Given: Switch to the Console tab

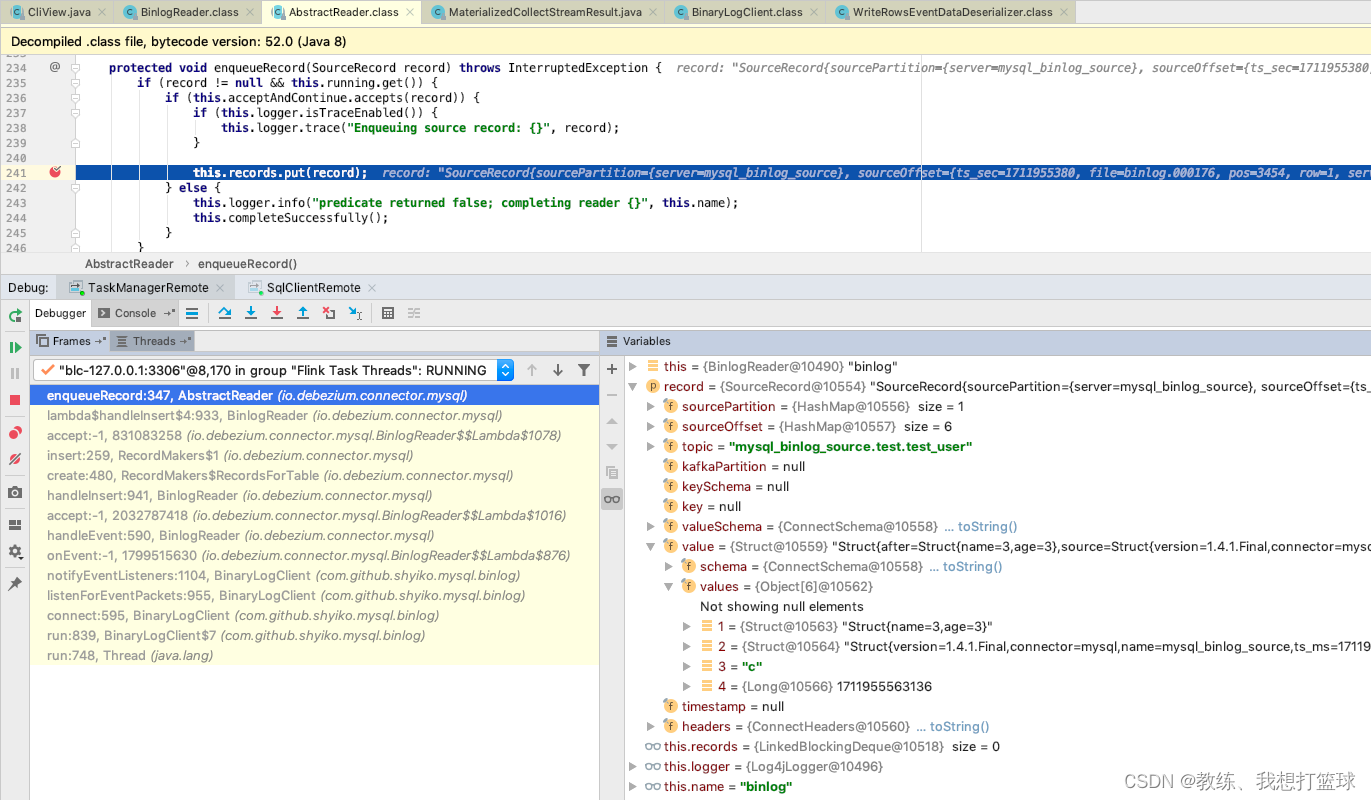Looking at the screenshot, I should [x=135, y=313].
